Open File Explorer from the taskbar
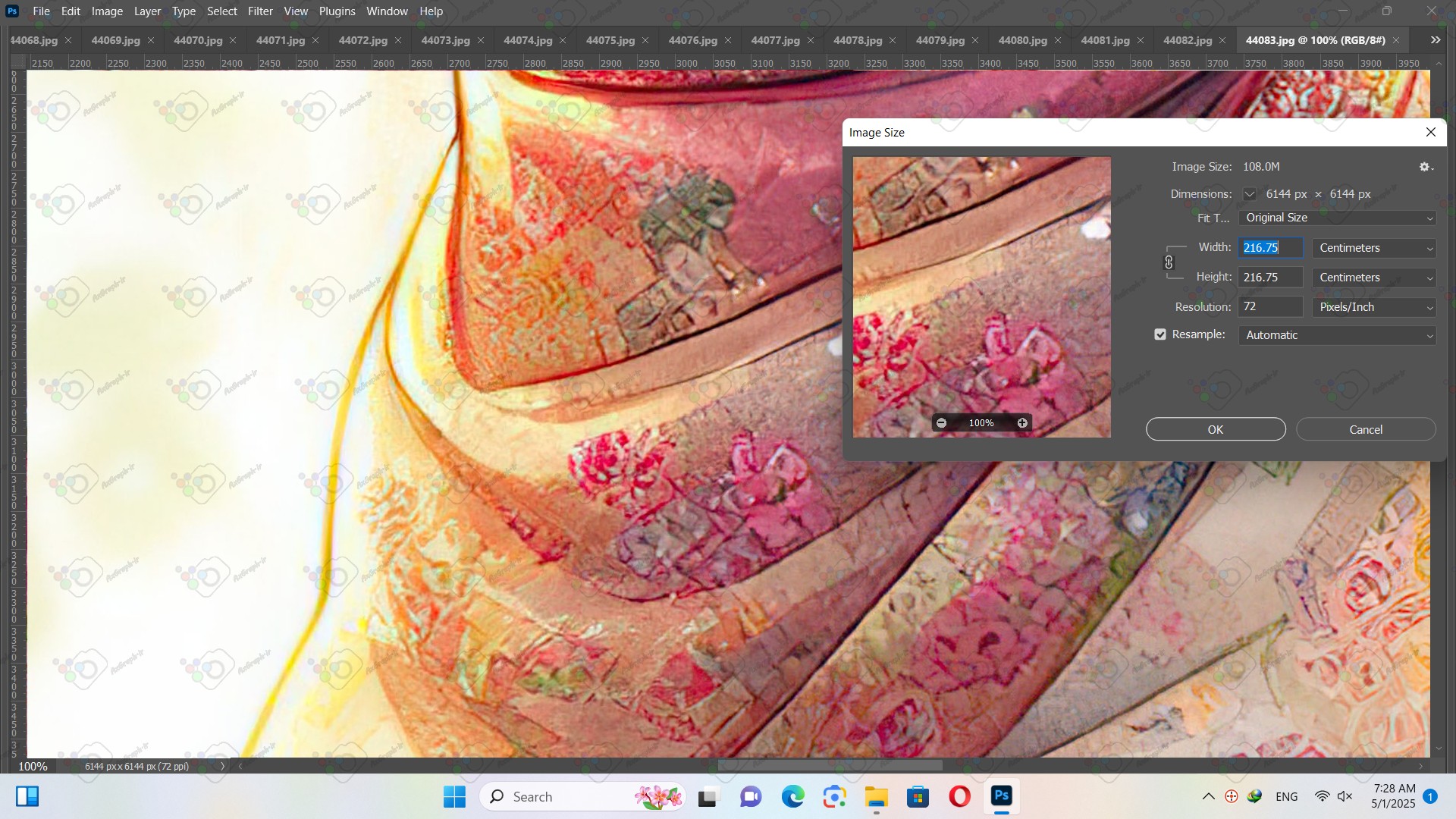The height and width of the screenshot is (819, 1456). point(876,797)
